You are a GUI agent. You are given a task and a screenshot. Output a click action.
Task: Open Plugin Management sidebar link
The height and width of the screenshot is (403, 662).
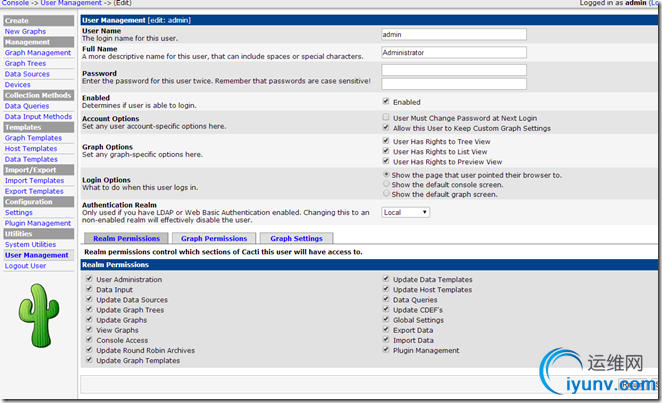(38, 223)
